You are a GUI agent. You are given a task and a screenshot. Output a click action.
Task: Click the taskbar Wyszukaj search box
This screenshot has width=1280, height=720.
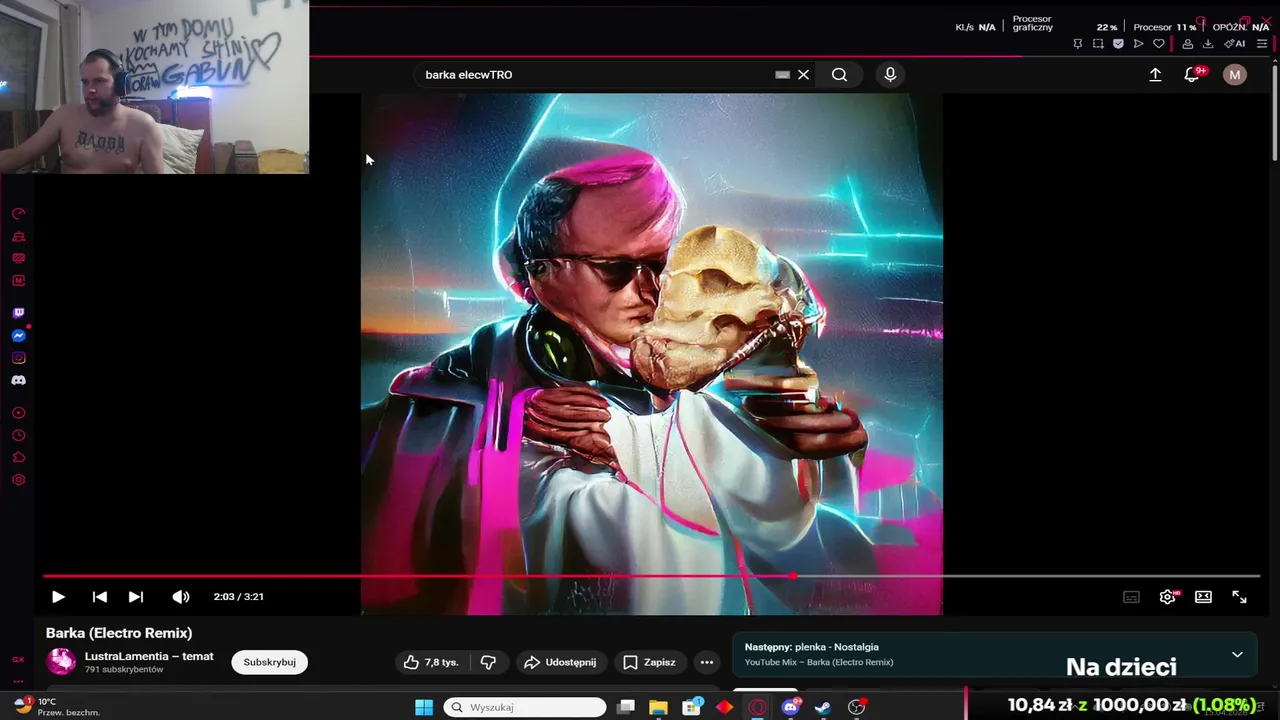[525, 707]
